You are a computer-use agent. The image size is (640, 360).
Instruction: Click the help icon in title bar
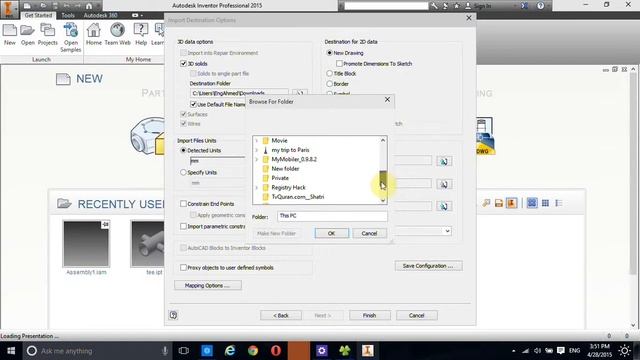540,6
